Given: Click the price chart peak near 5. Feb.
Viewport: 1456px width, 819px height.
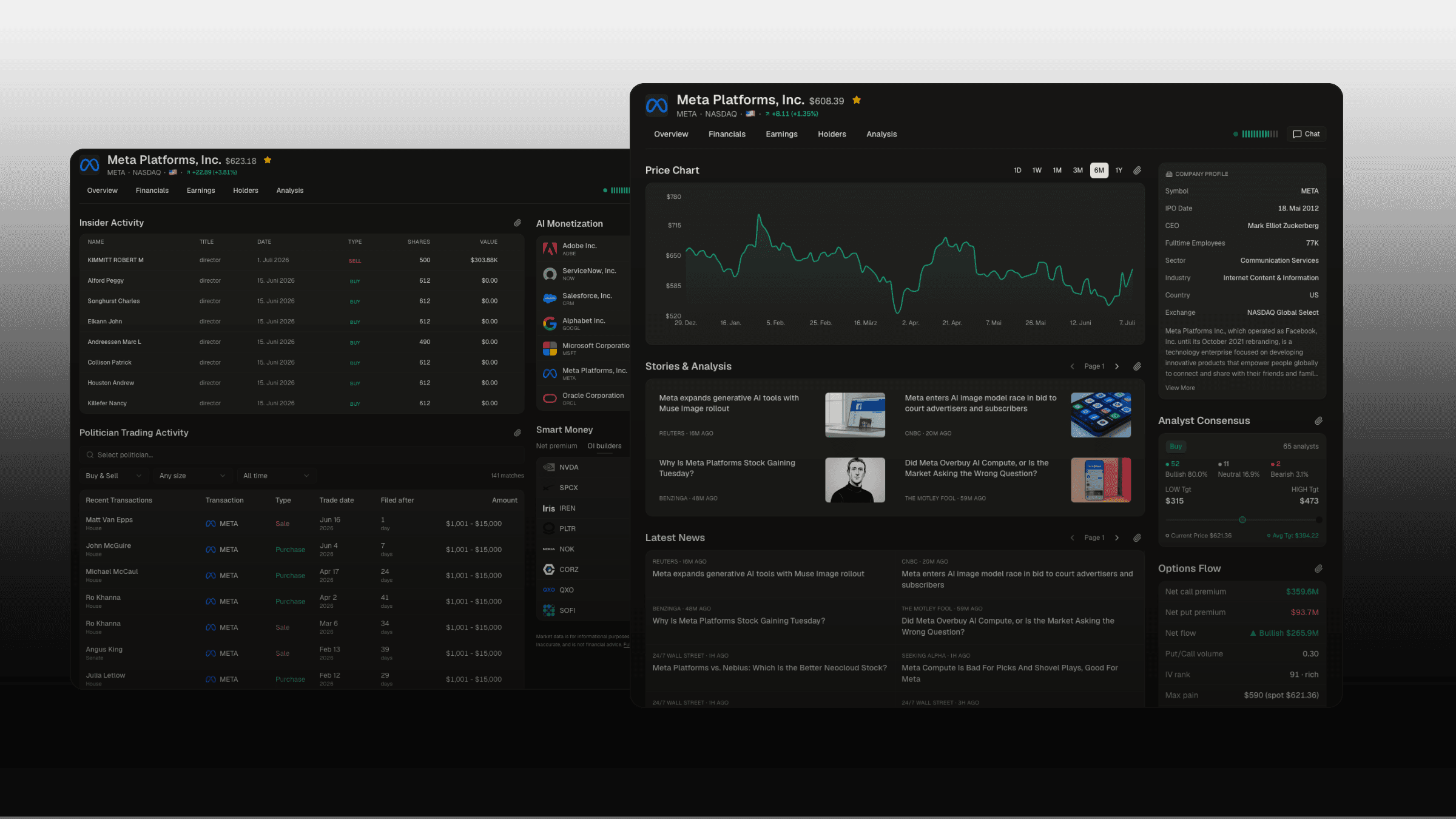Looking at the screenshot, I should click(759, 216).
